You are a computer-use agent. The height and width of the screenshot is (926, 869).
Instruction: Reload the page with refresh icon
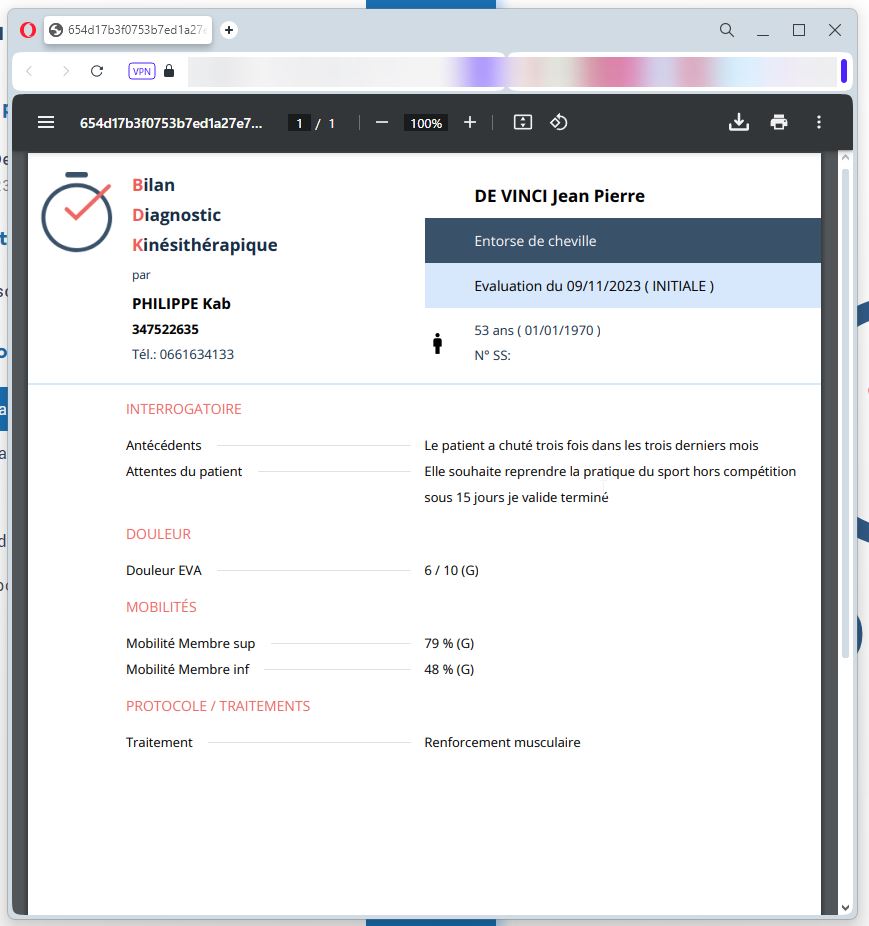tap(97, 71)
